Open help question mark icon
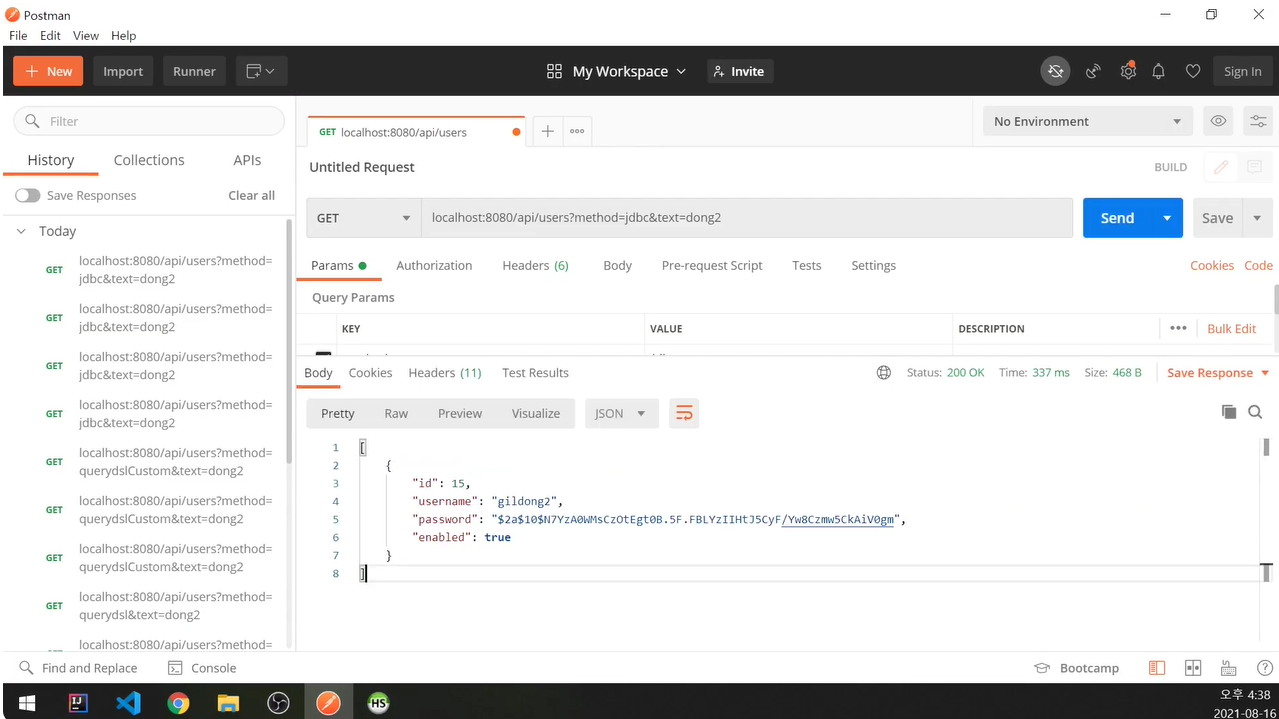1279x719 pixels. coord(1264,668)
